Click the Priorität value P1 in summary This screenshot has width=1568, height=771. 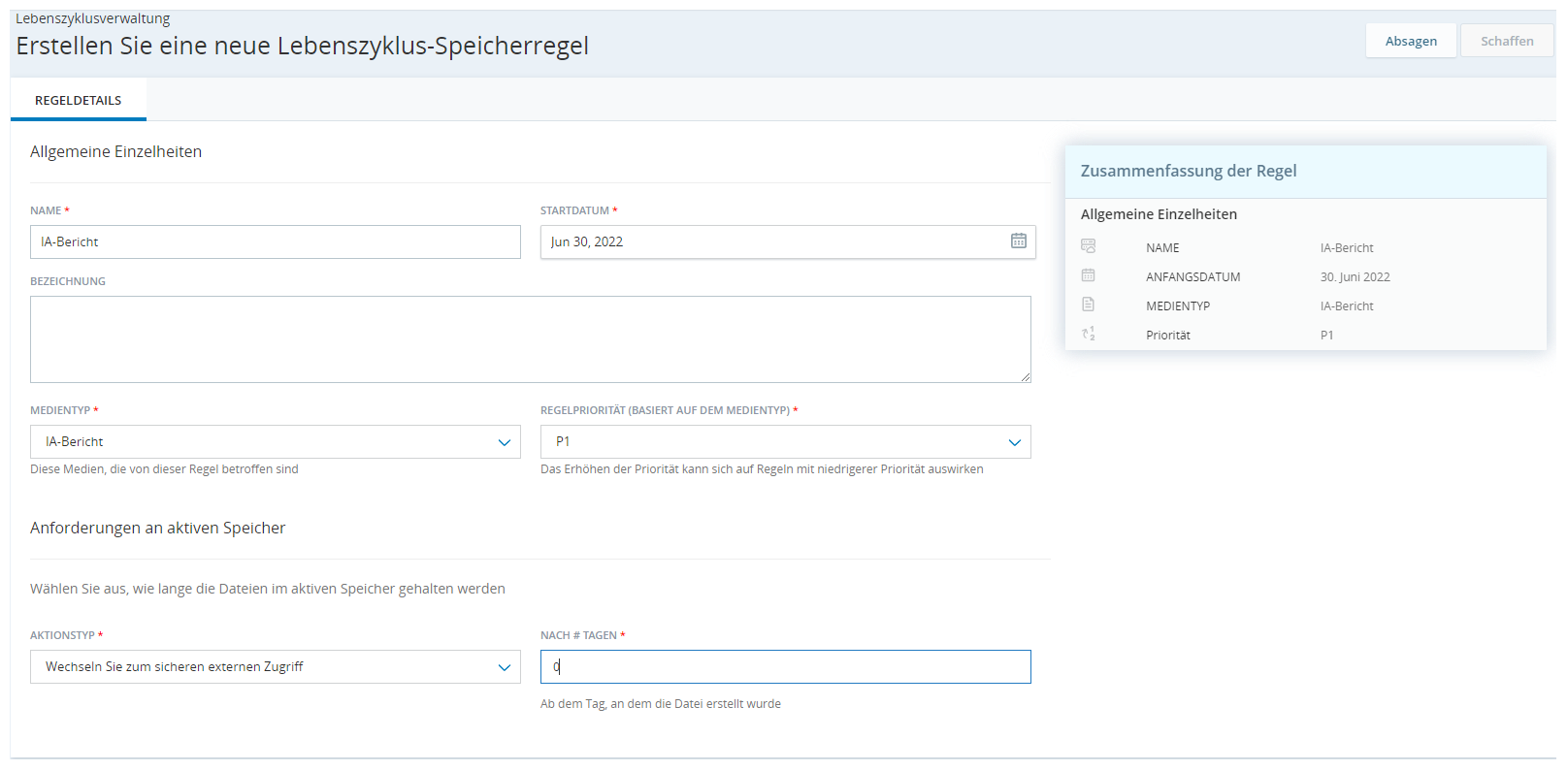[x=1326, y=336]
